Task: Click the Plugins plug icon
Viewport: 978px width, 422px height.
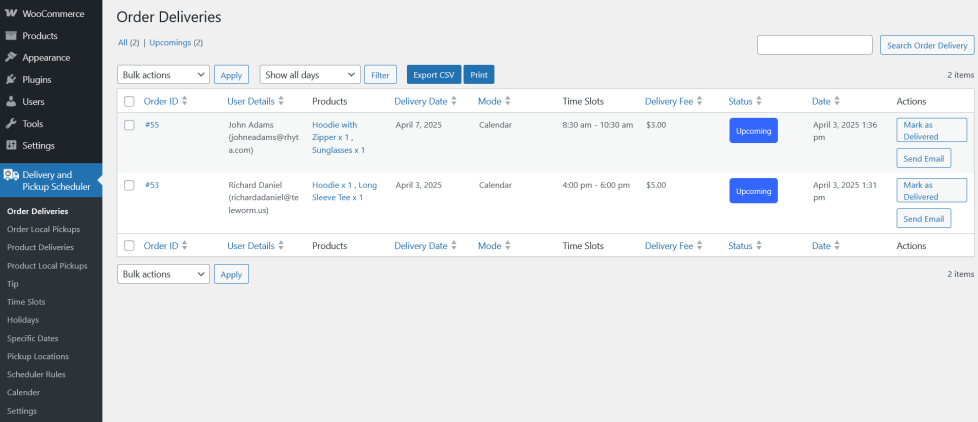Action: click(11, 80)
